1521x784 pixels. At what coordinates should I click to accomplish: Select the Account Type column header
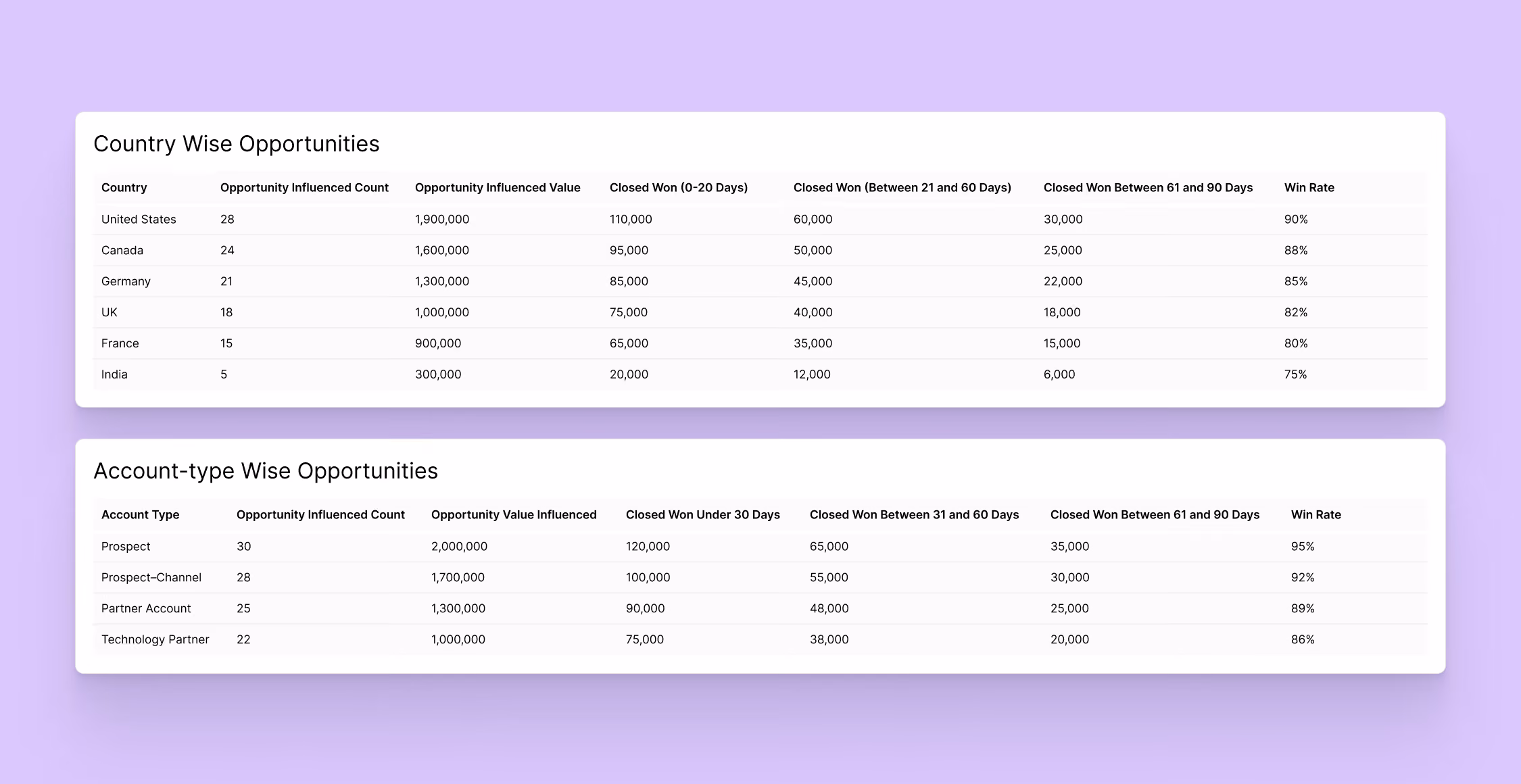point(141,515)
